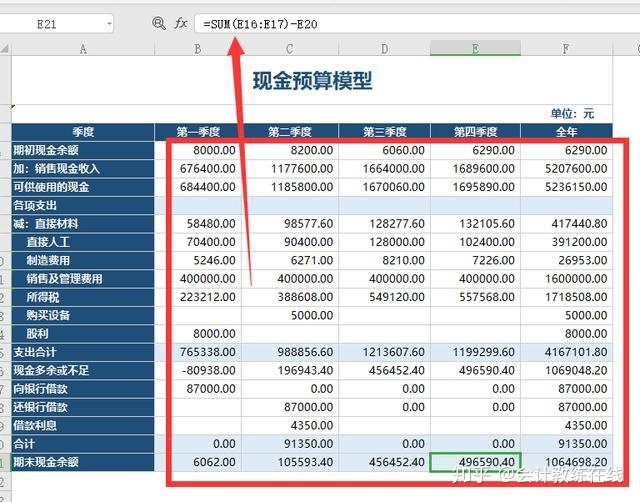Click the zoom magnifier icon beside formula bar
This screenshot has height=502, width=640.
click(x=159, y=23)
